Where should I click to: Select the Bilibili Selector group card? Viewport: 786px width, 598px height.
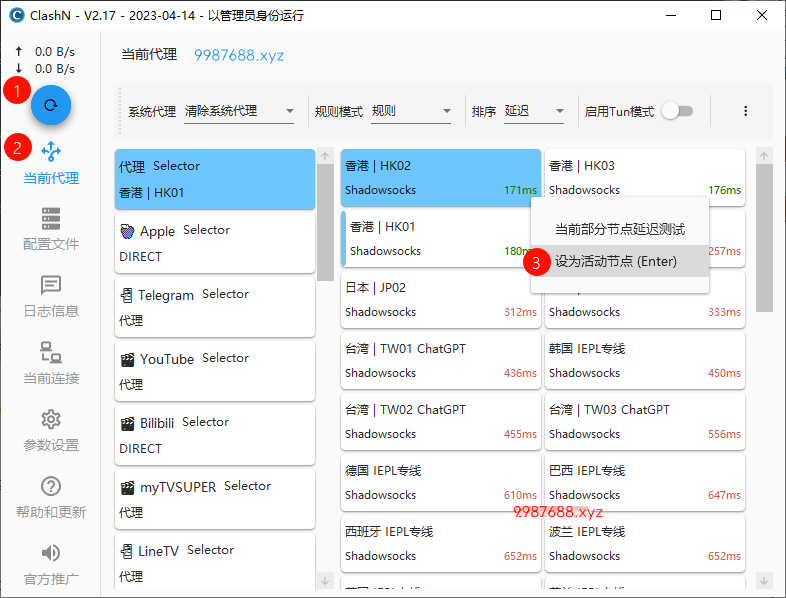215,435
